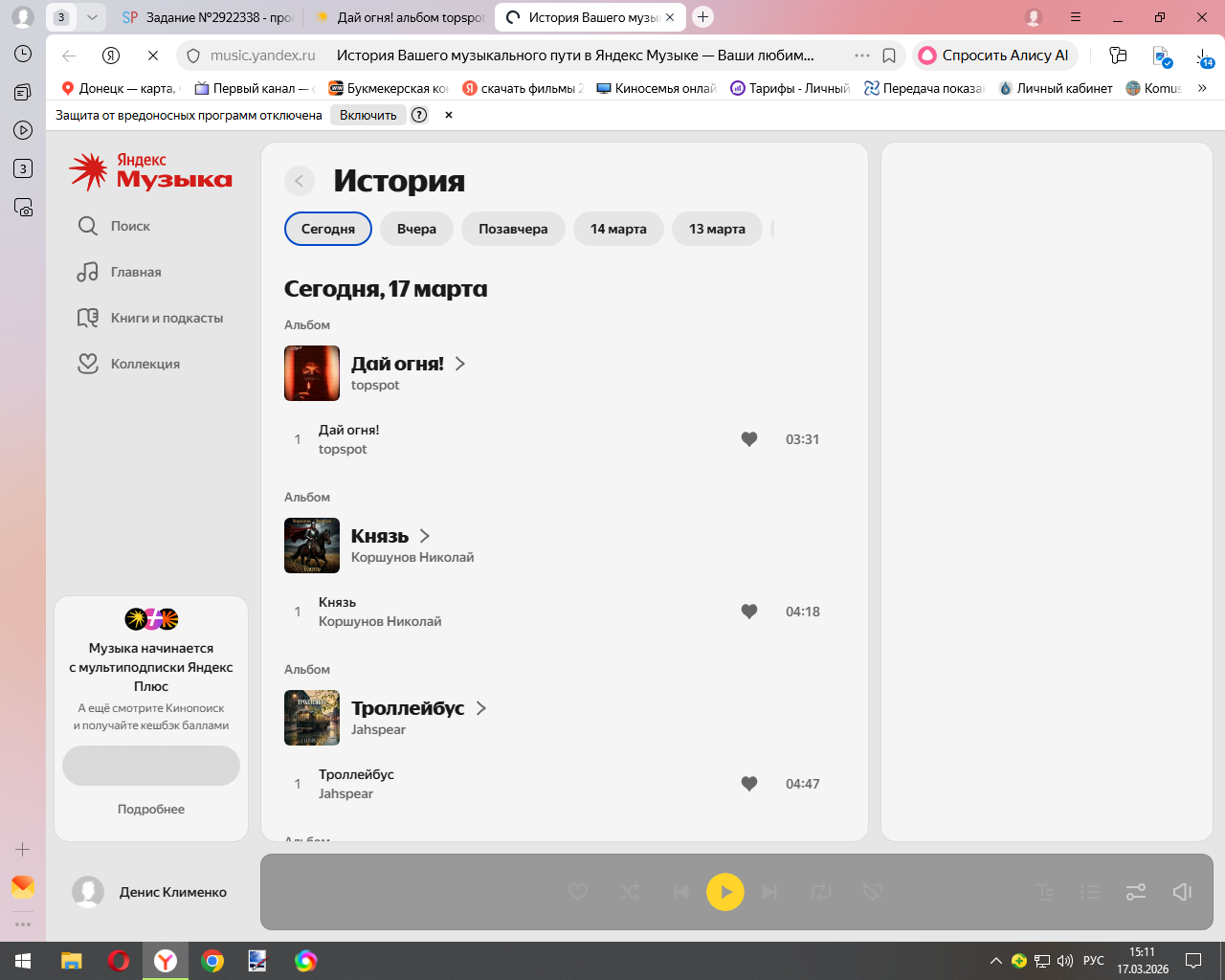Expand the Дай огня! album chevron

460,364
